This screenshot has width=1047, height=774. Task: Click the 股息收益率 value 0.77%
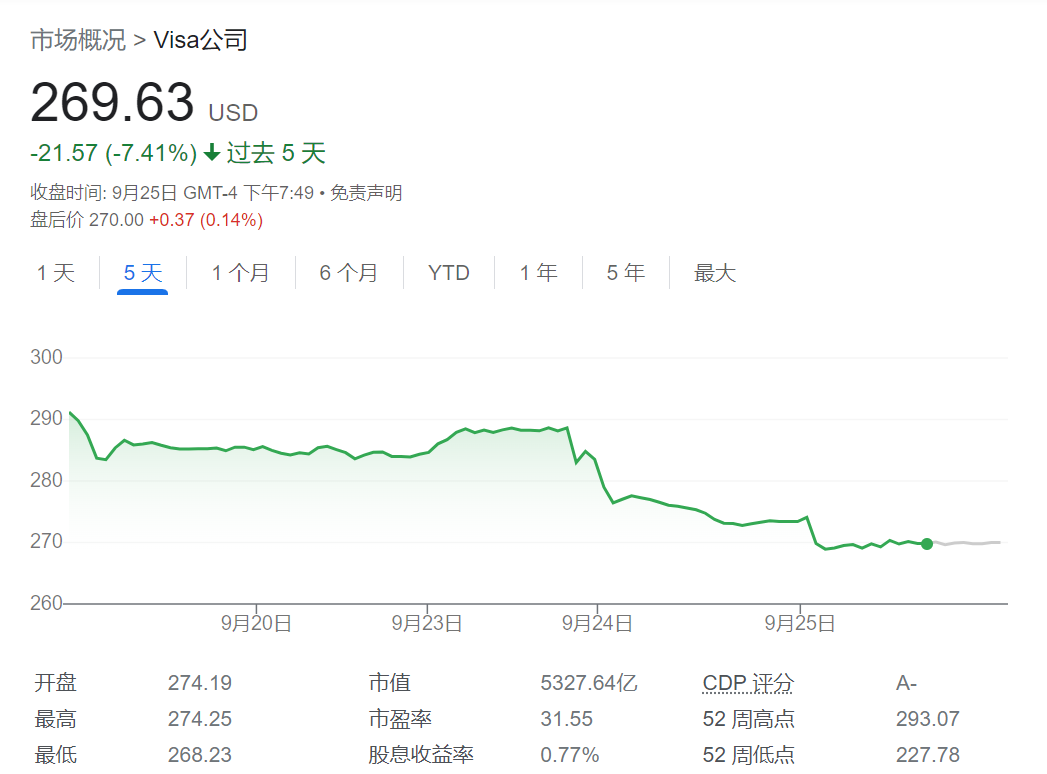(x=570, y=755)
